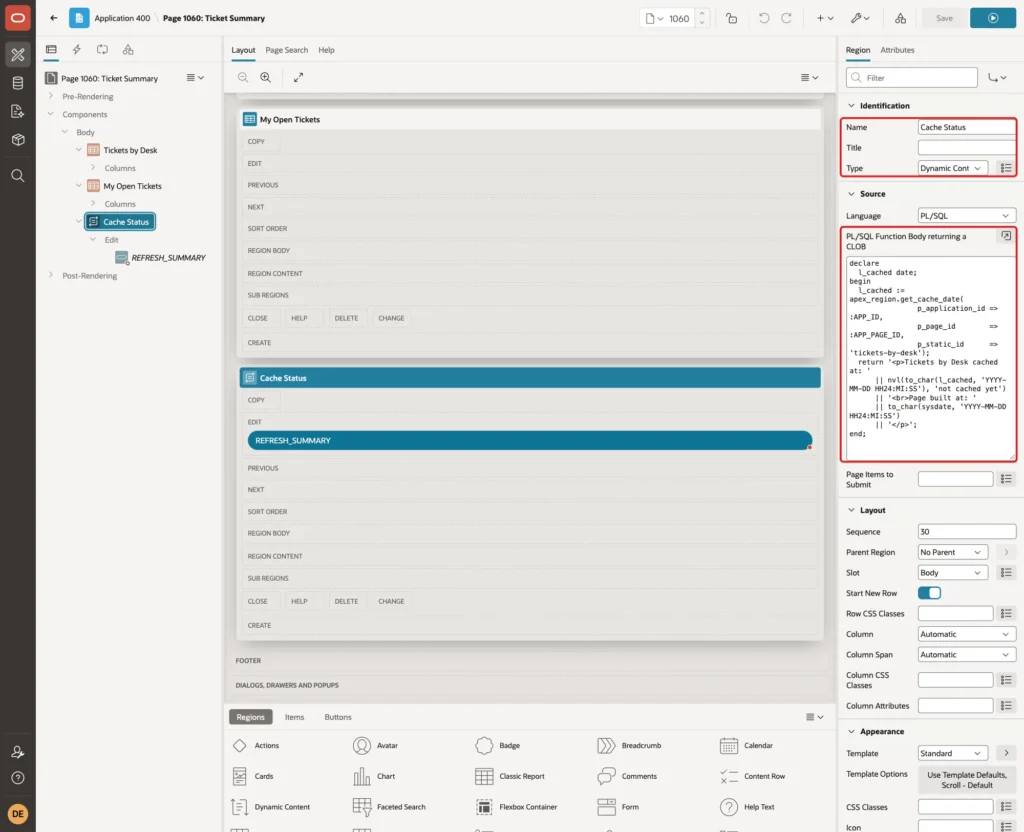This screenshot has width=1024, height=832.
Task: Open the Column Span dropdown
Action: 967,654
